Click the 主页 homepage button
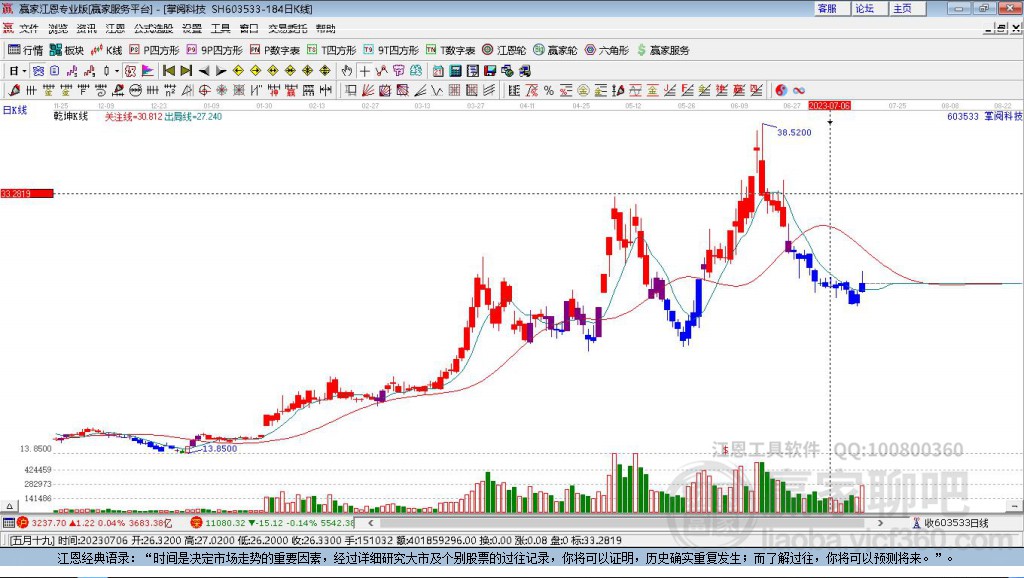 pyautogui.click(x=907, y=8)
